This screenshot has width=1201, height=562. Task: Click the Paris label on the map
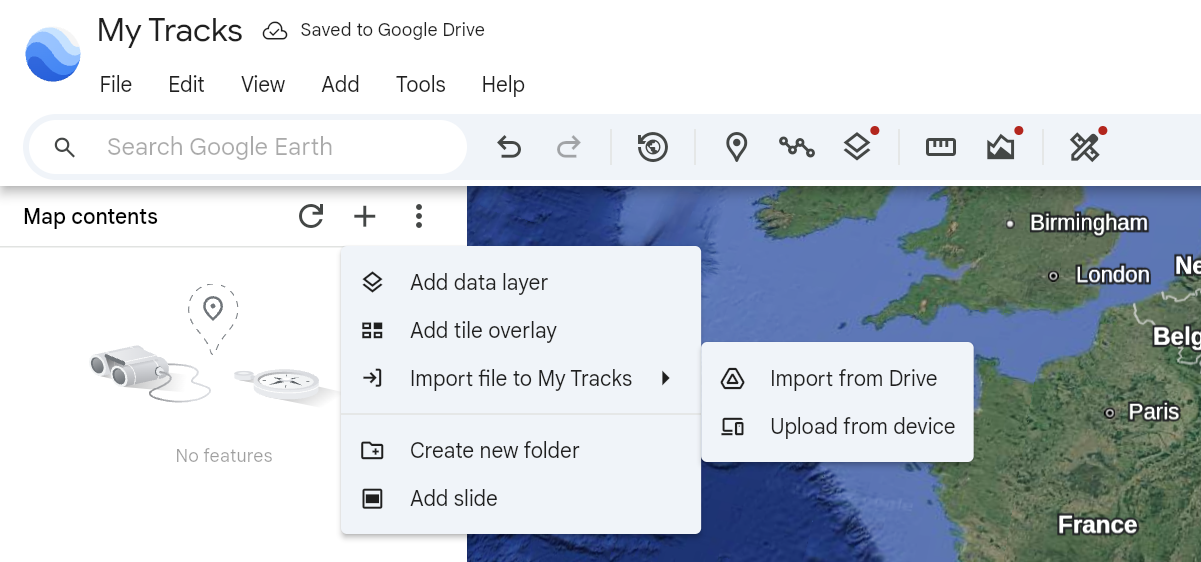tap(1154, 411)
